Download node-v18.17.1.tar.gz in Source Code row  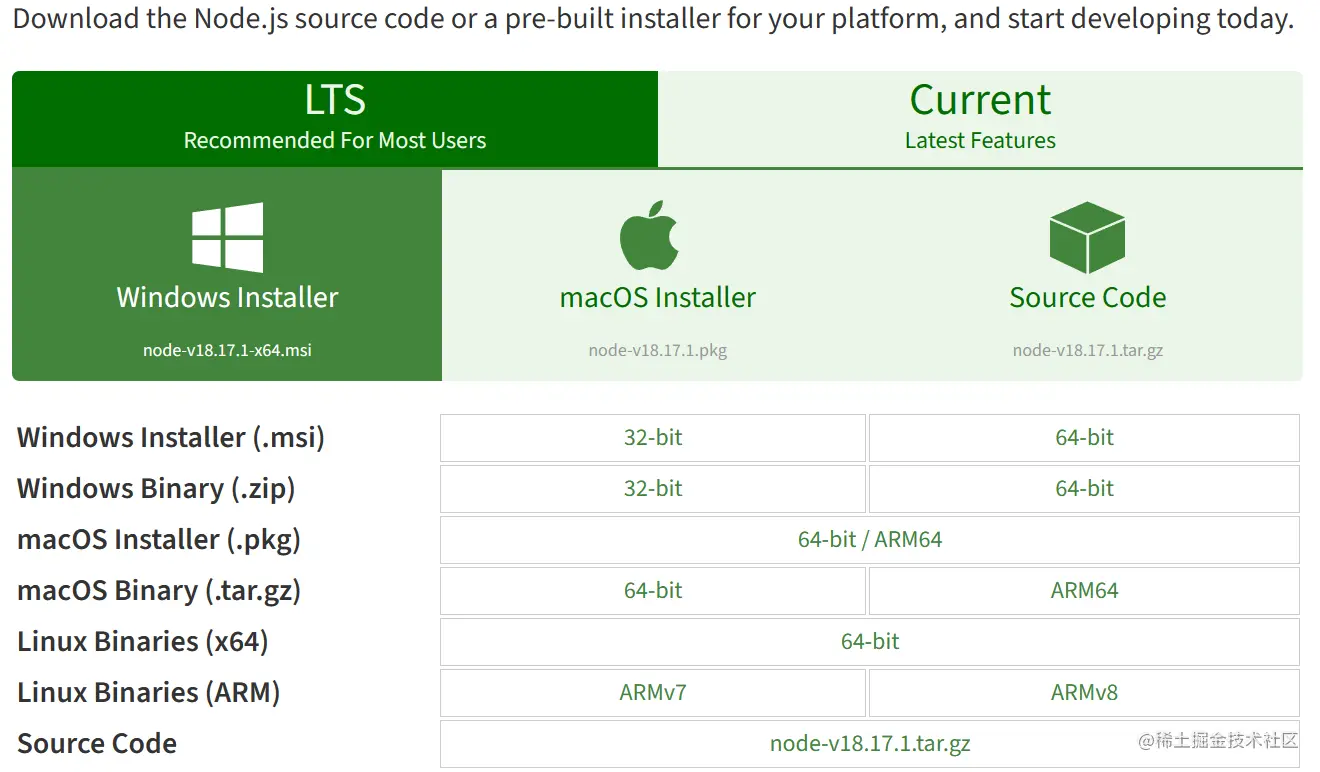coord(870,744)
